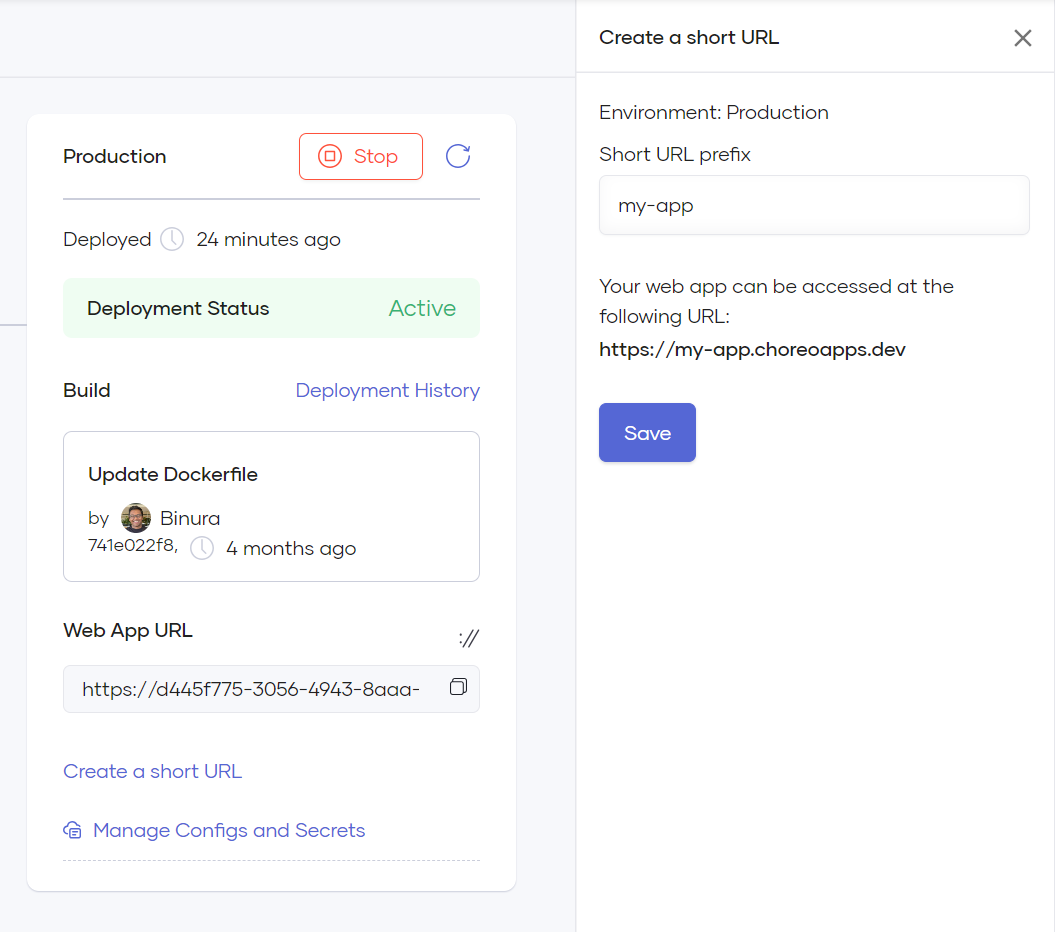Click the clock icon beside 4 months ago
The height and width of the screenshot is (932, 1055).
[x=202, y=548]
